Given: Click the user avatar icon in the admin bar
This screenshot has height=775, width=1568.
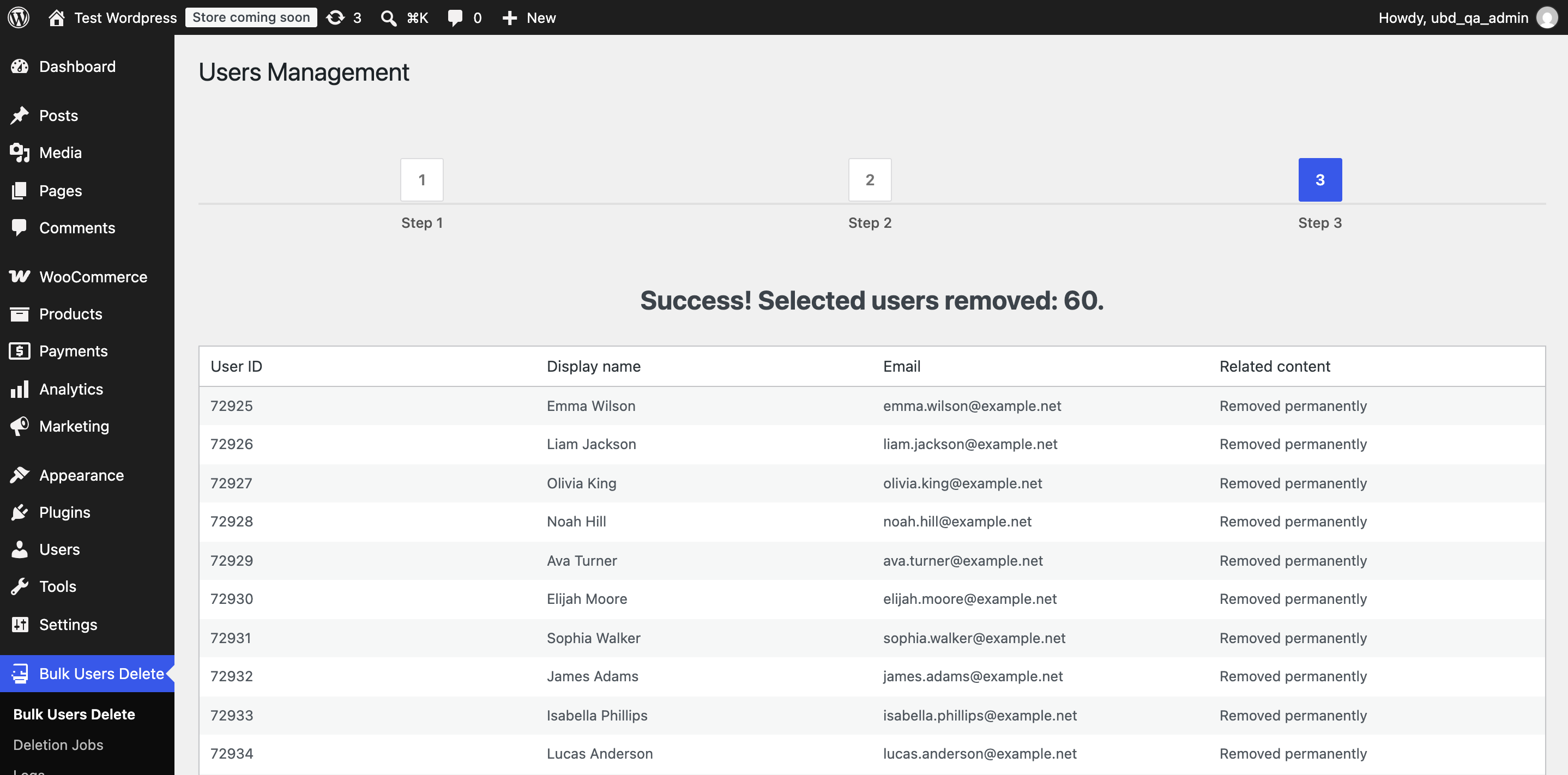Looking at the screenshot, I should (x=1547, y=17).
